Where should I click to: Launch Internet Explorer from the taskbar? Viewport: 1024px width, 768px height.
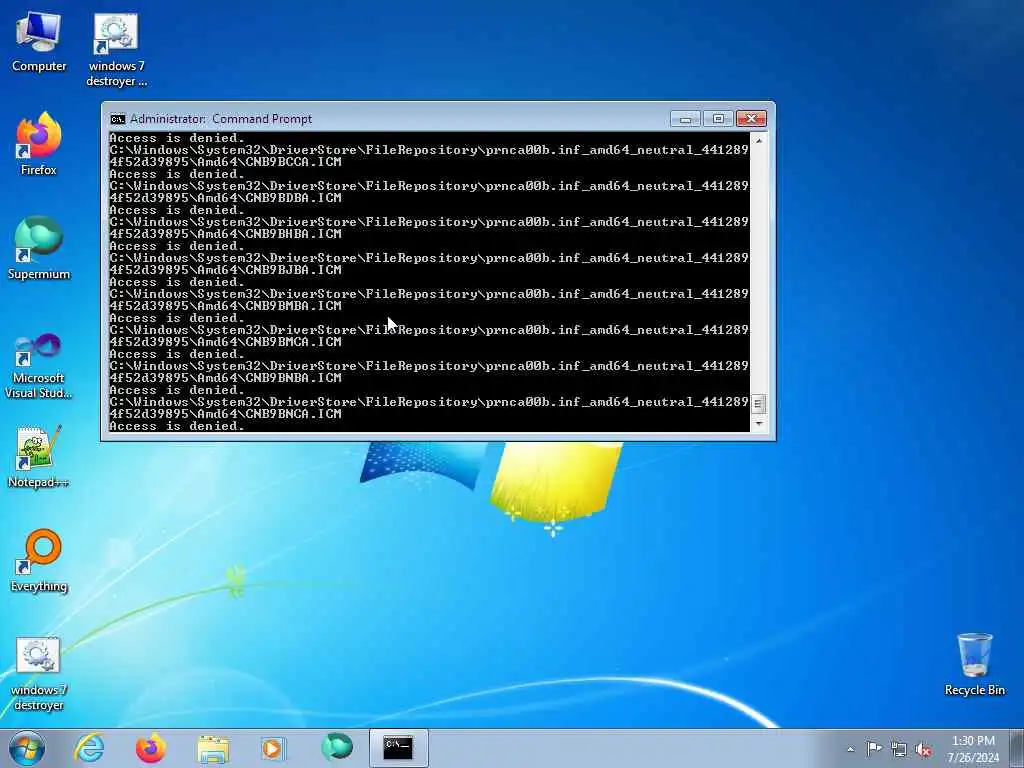point(89,748)
